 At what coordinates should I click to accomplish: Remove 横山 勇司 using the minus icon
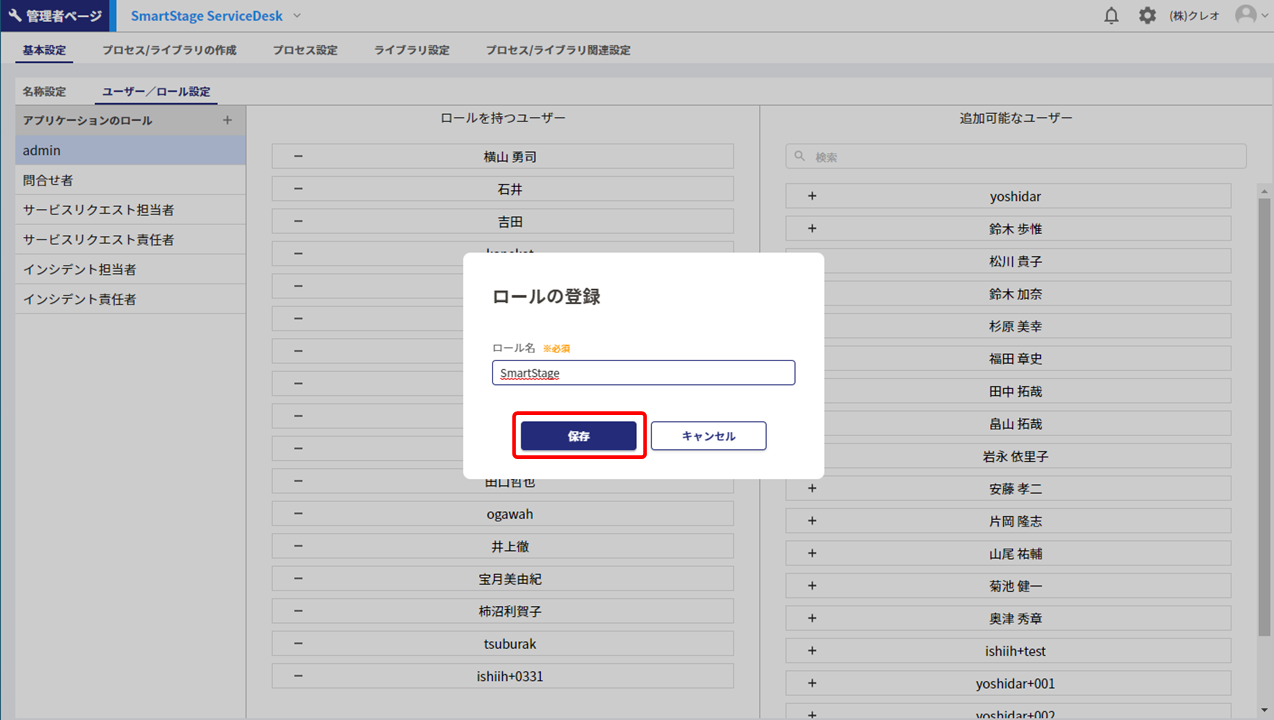[x=298, y=157]
